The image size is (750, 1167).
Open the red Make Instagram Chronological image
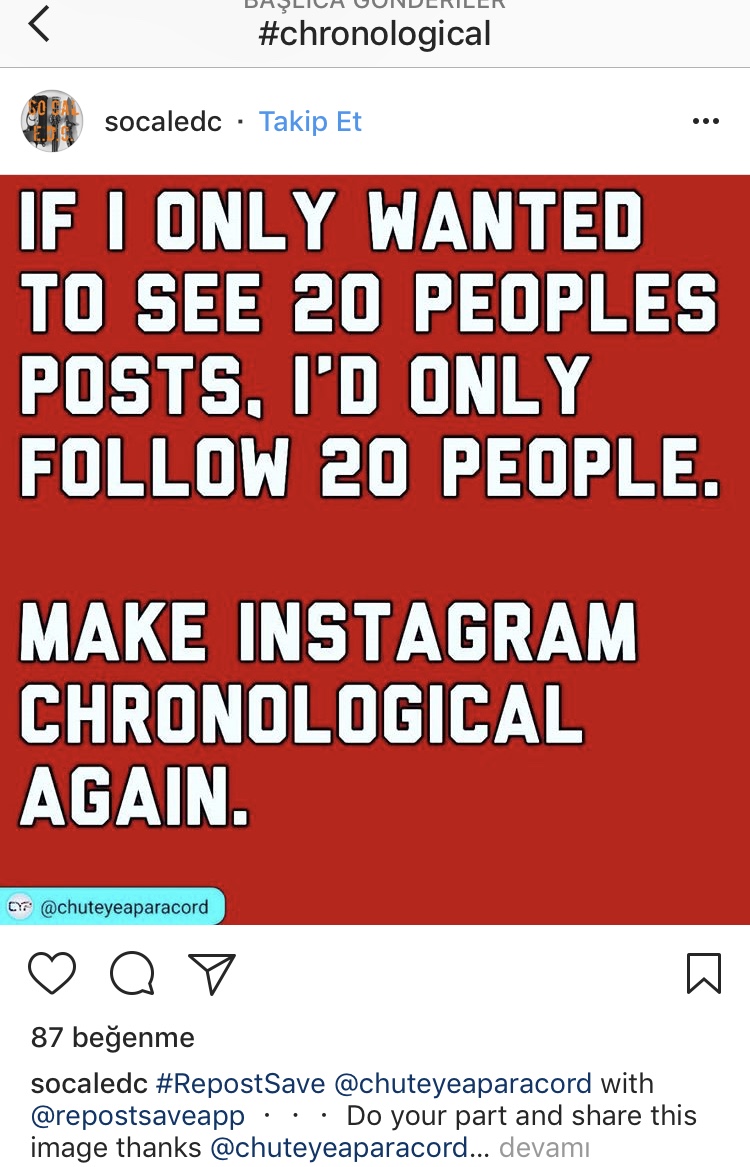pyautogui.click(x=375, y=550)
